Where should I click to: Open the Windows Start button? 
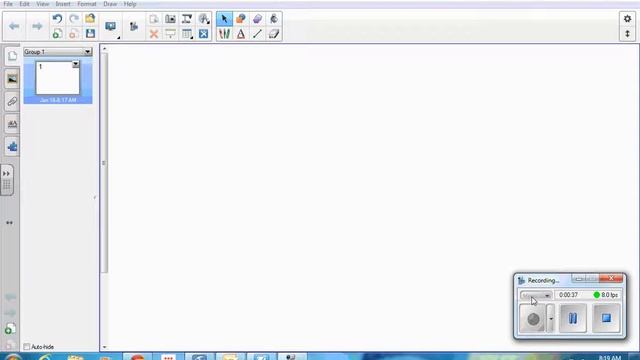(x=12, y=357)
